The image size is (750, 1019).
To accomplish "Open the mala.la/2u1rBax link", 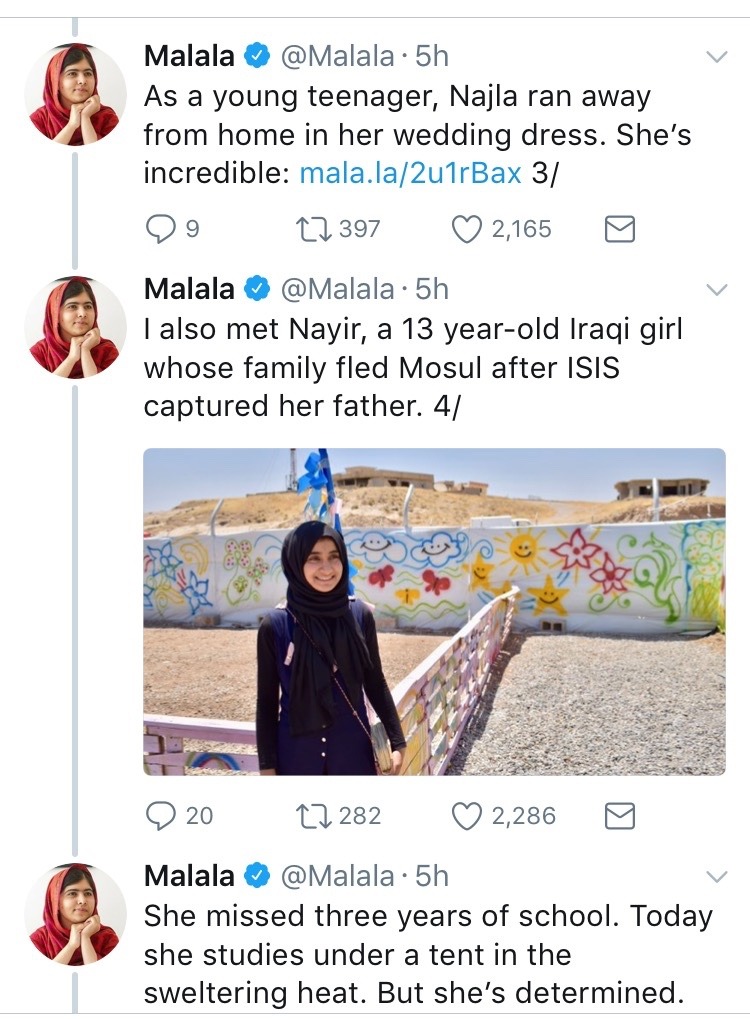I will coord(410,173).
